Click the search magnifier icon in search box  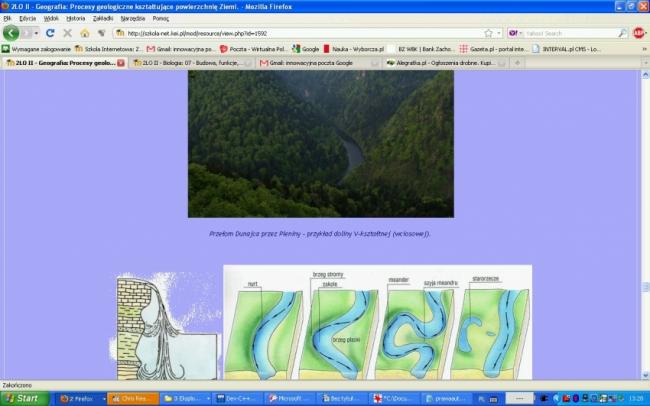623,33
